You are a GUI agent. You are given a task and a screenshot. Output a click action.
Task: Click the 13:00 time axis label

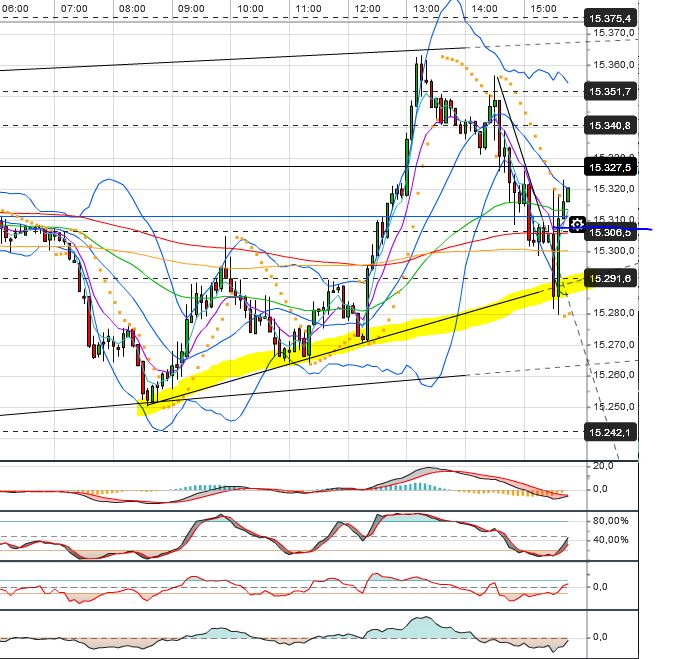point(426,8)
